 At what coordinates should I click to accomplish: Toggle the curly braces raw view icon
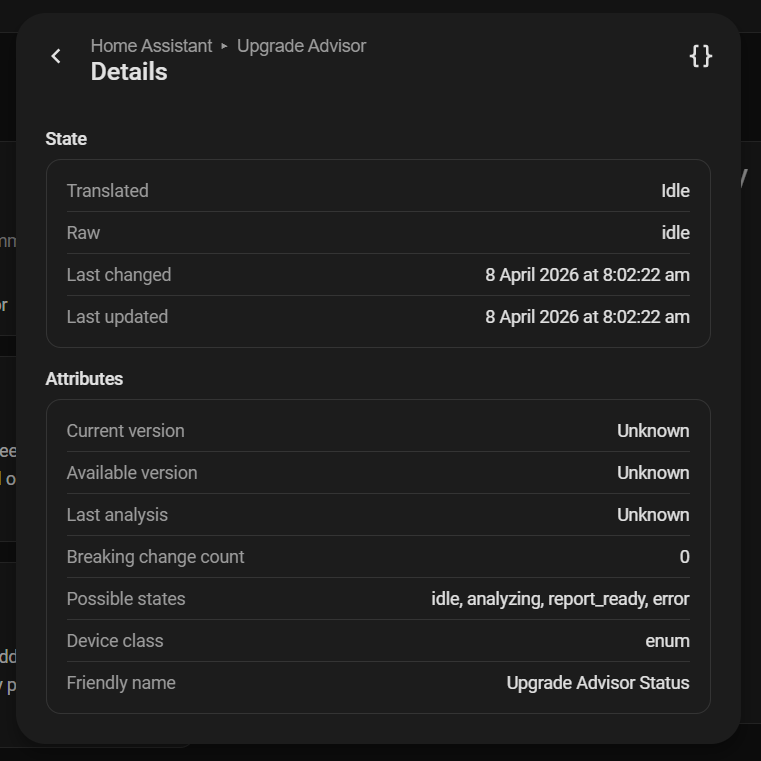coord(701,56)
